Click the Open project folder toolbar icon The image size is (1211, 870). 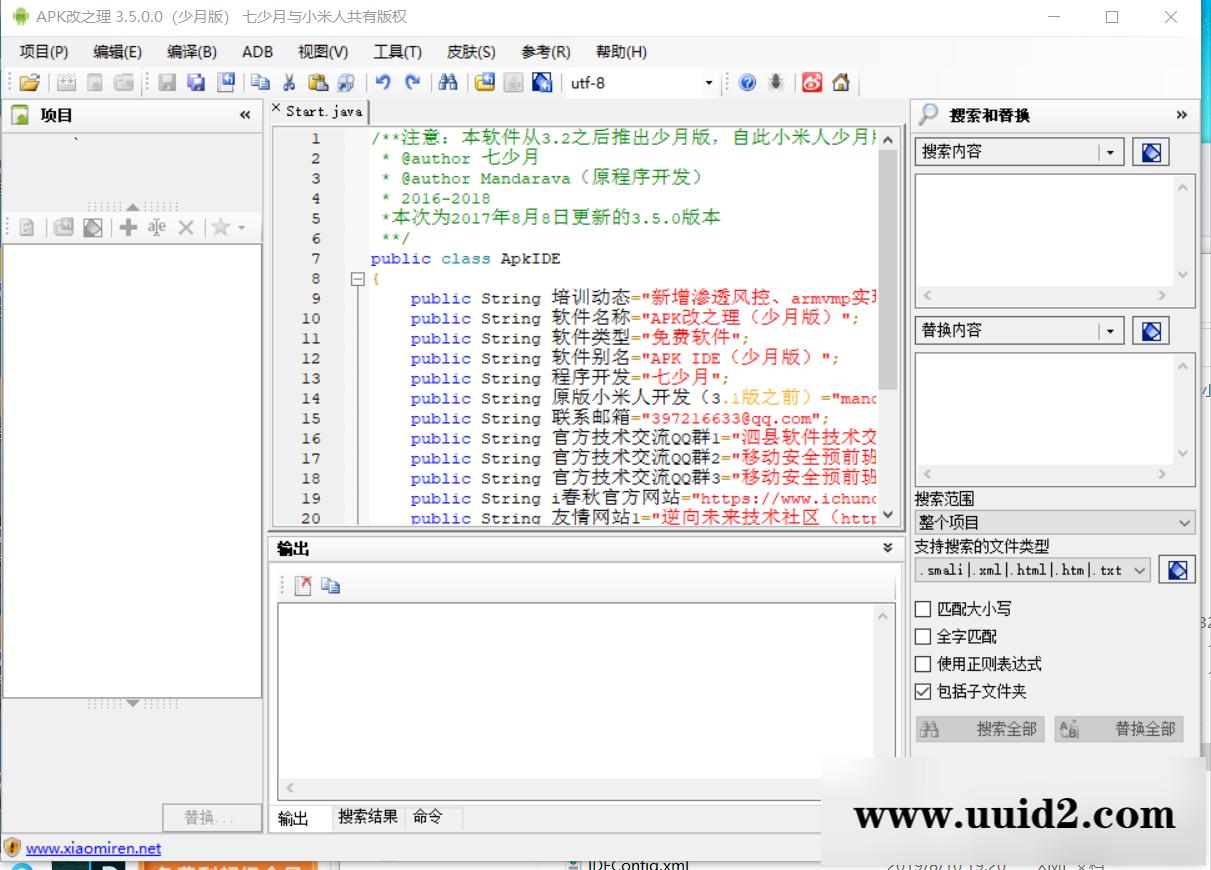pos(27,83)
